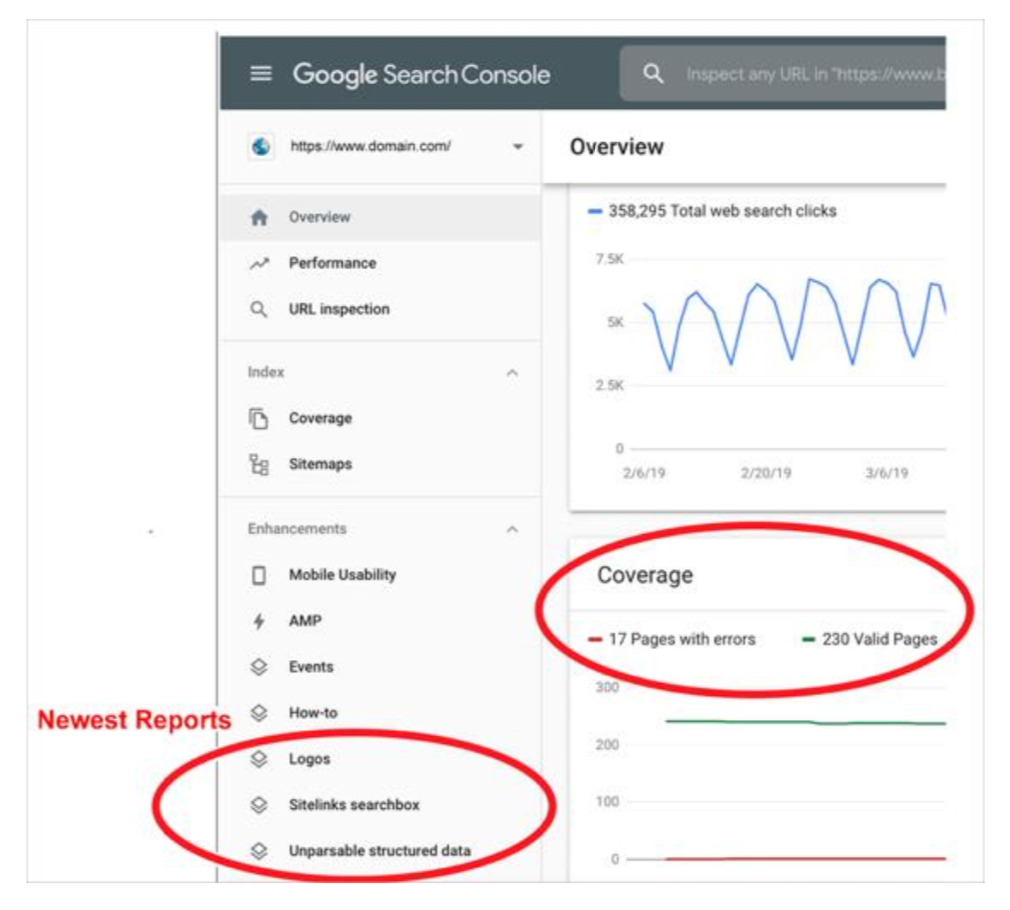The height and width of the screenshot is (910, 1010).
Task: Click the Mobile Usability phone icon
Action: click(x=259, y=575)
